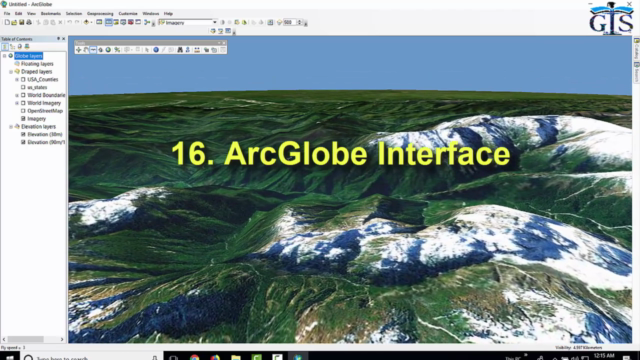
Task: Open the Geoprocessing menu
Action: 100,13
